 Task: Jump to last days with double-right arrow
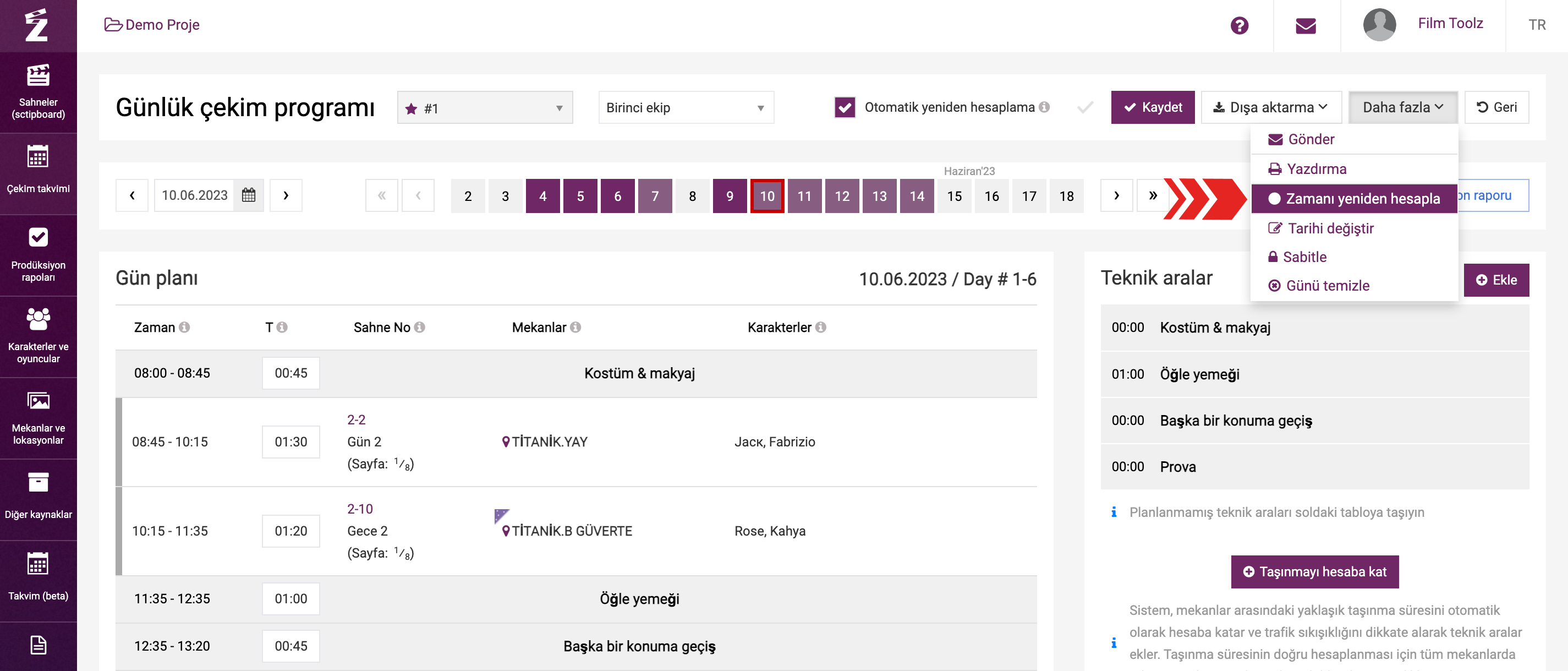[1152, 195]
